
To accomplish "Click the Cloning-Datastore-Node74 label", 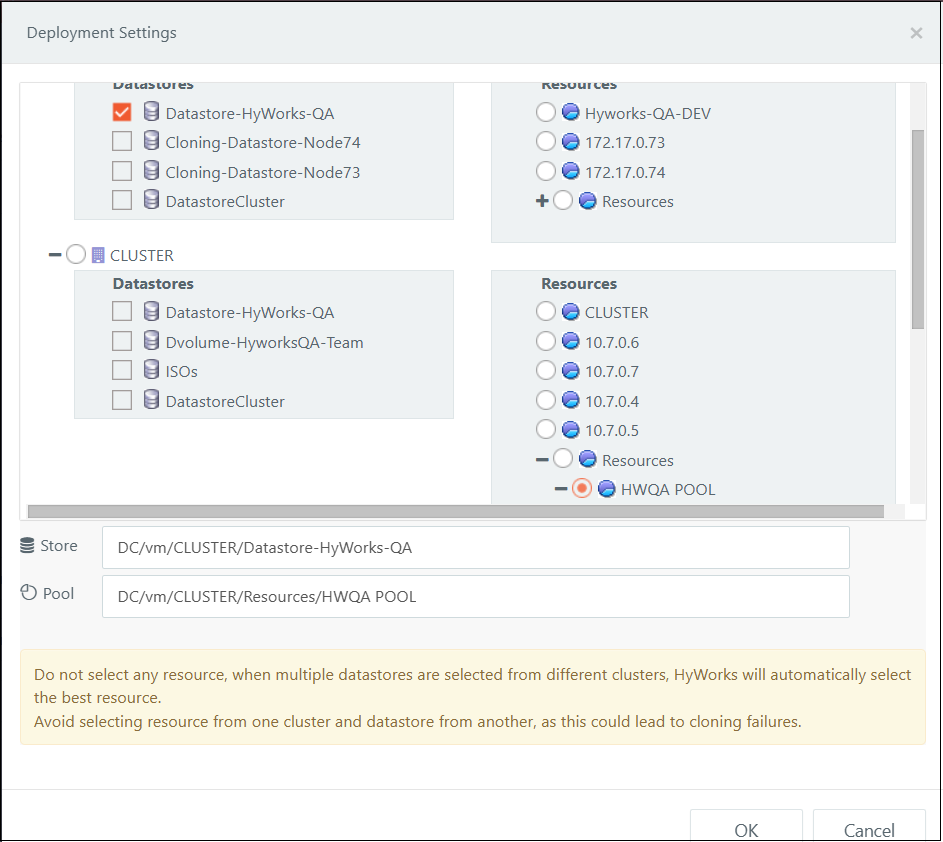I will click(x=263, y=143).
